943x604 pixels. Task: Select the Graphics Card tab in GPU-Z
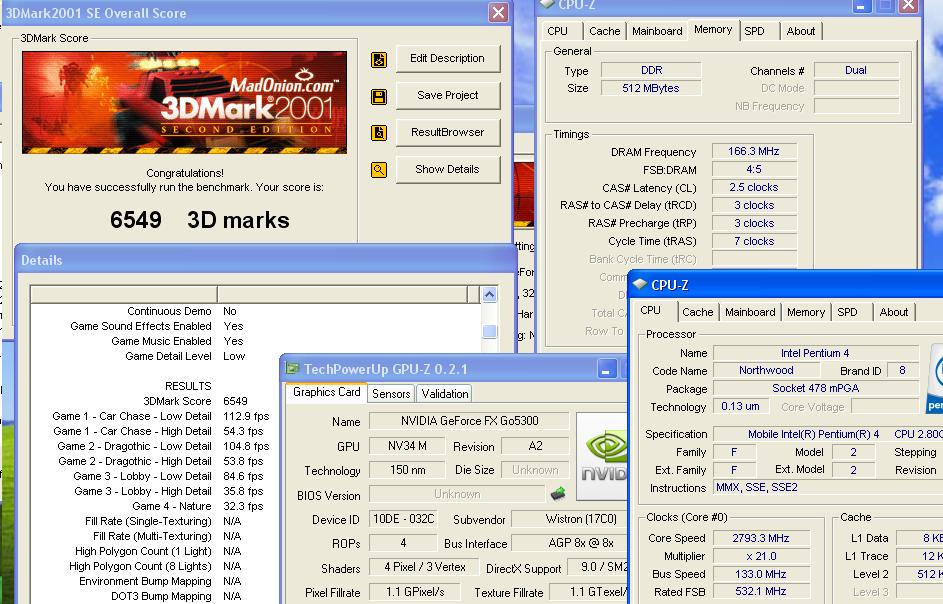[x=326, y=392]
